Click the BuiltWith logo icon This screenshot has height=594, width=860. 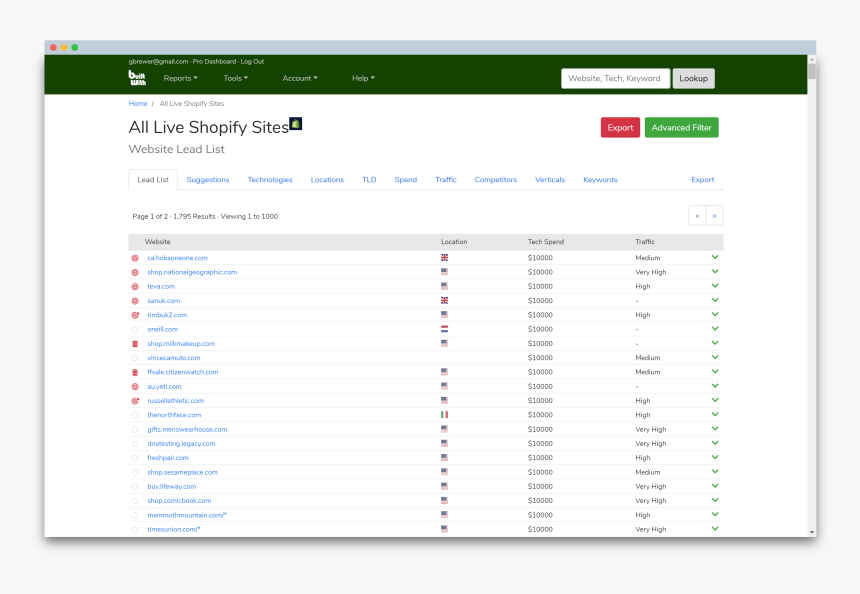(137, 77)
